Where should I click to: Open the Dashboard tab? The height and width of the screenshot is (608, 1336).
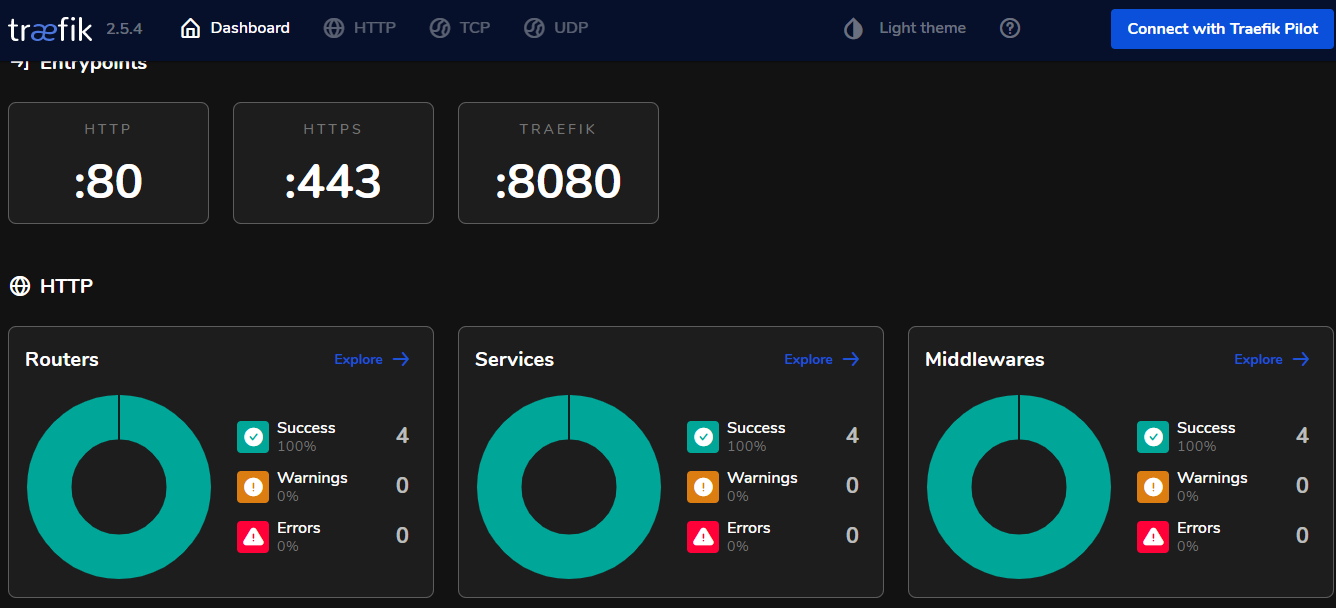235,28
